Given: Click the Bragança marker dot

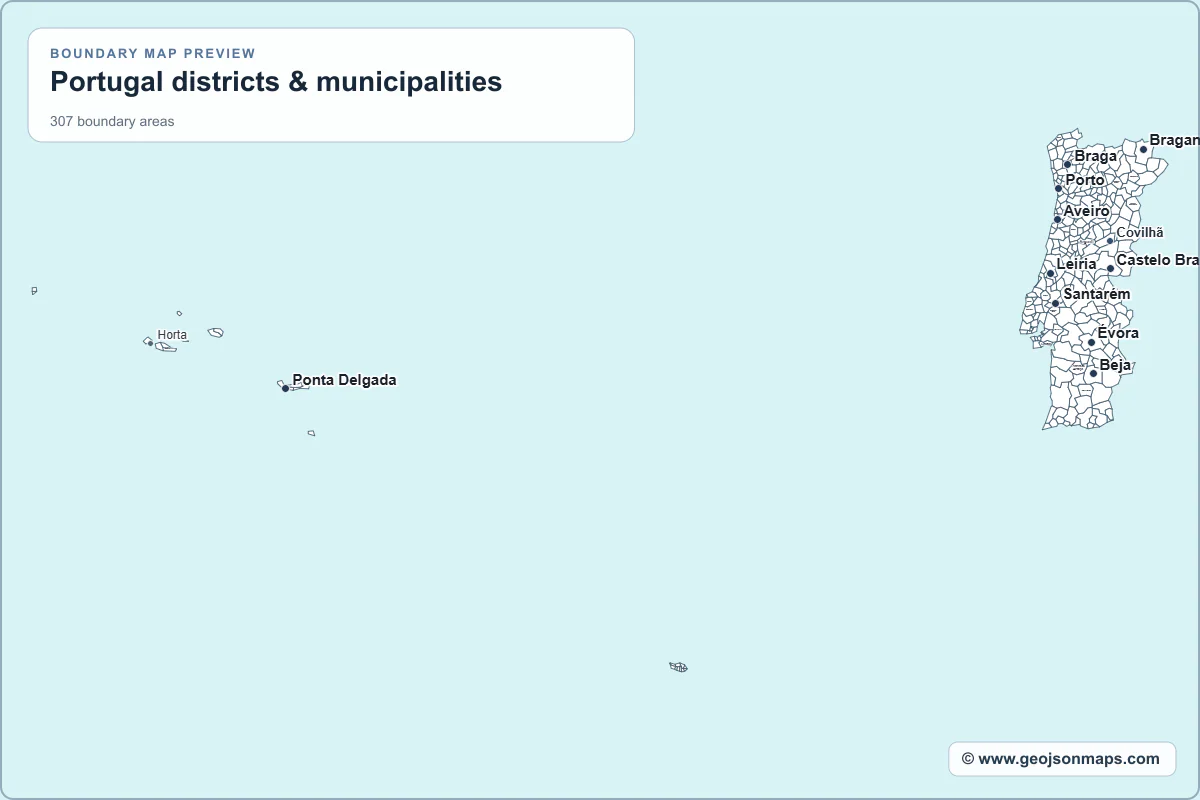Looking at the screenshot, I should point(1143,149).
